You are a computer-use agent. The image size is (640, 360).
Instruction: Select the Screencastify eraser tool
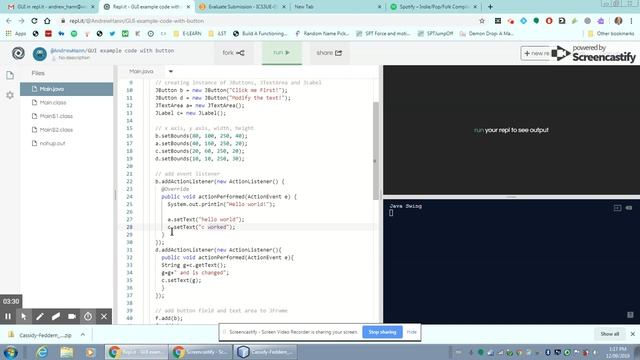point(56,316)
